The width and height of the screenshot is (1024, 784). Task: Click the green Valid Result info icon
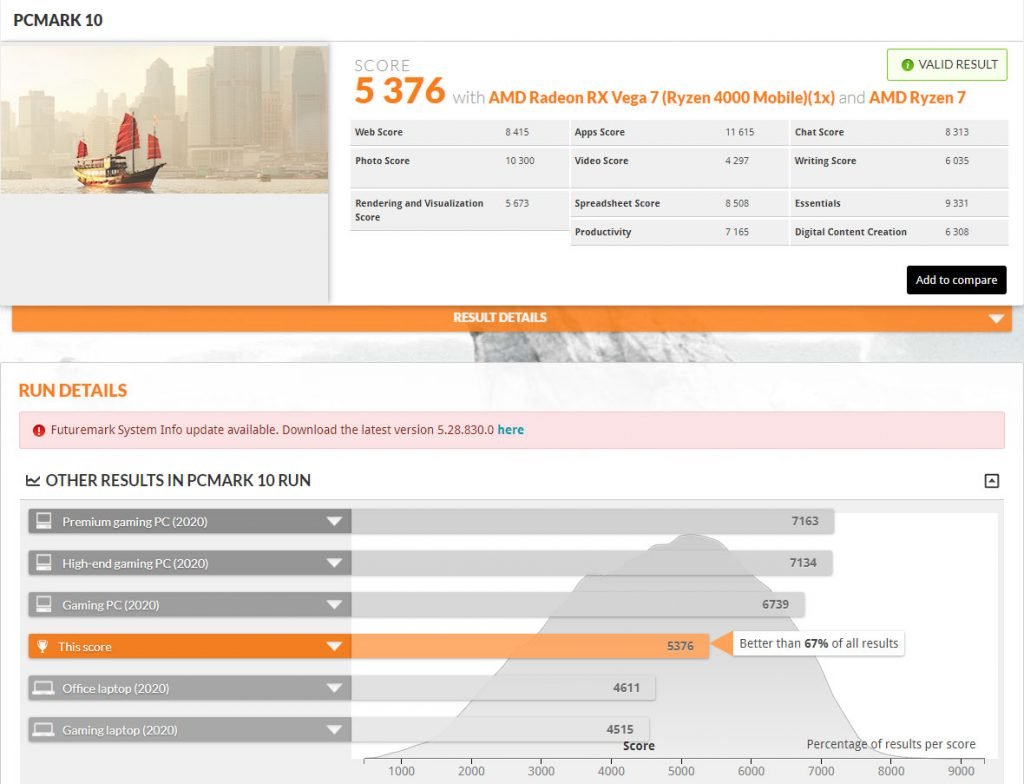(907, 65)
